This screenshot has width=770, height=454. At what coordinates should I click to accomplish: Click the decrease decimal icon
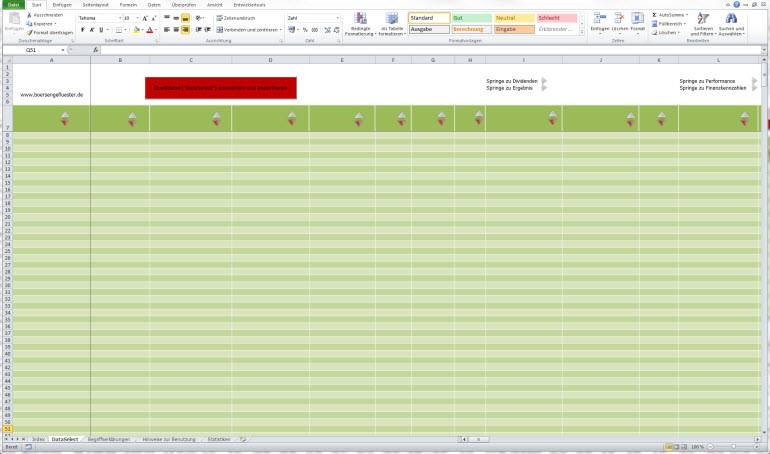click(x=336, y=30)
